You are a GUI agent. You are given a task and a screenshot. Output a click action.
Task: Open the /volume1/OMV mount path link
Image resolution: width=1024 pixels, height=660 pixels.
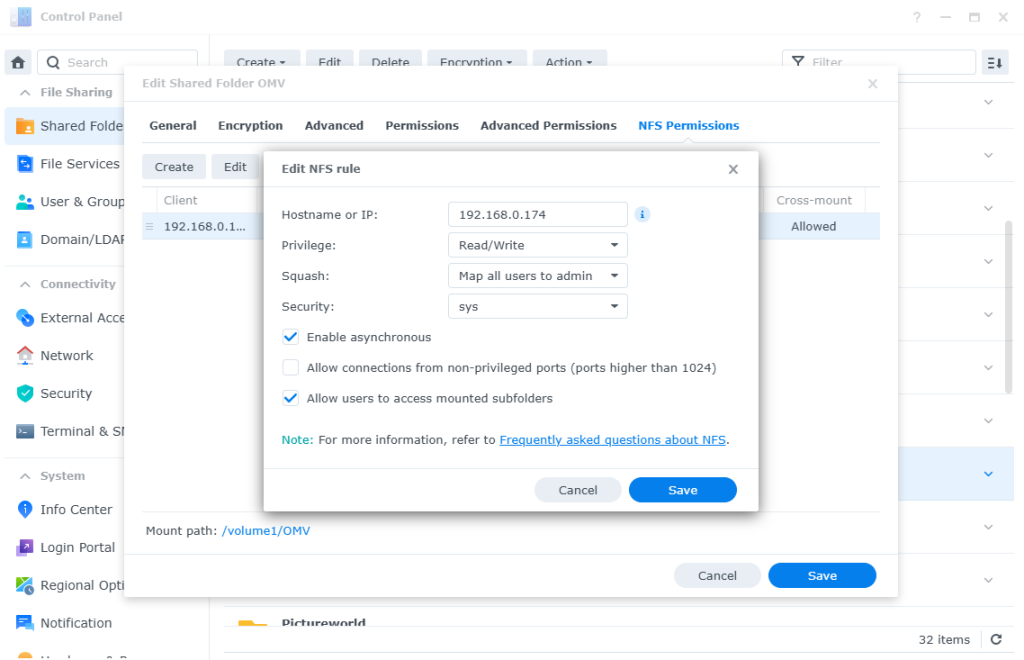266,531
